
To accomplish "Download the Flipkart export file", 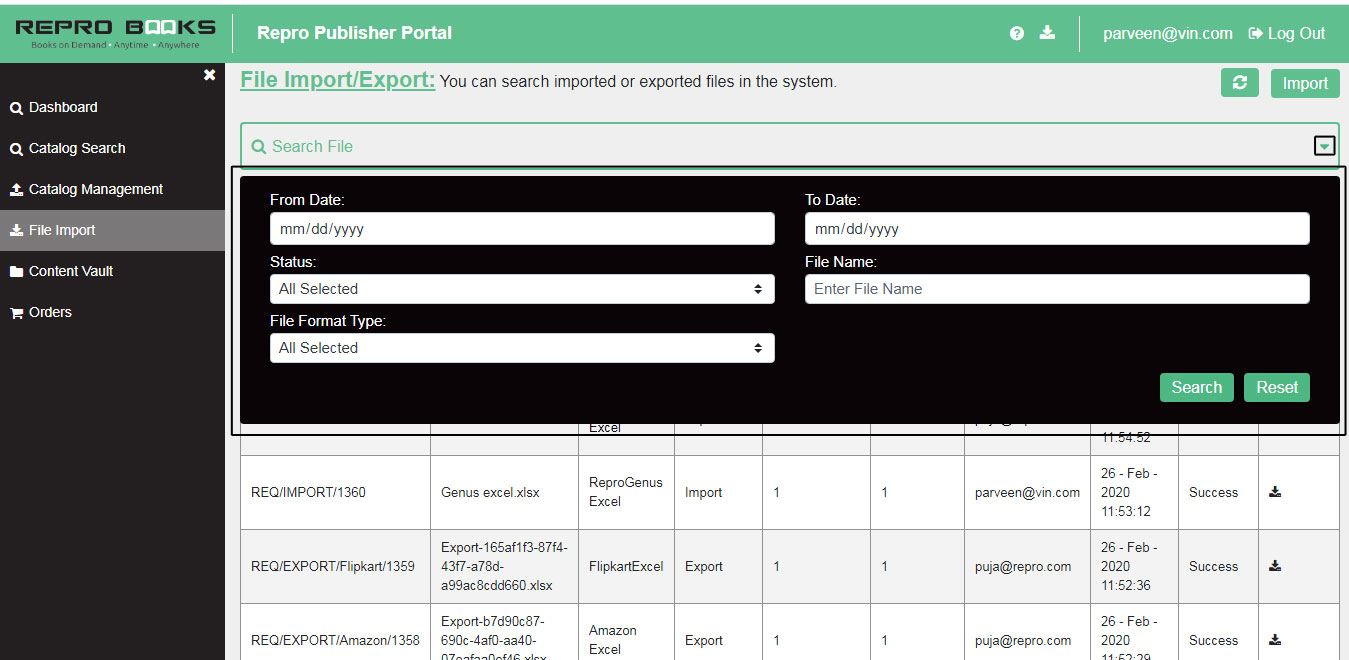I will 1275,566.
